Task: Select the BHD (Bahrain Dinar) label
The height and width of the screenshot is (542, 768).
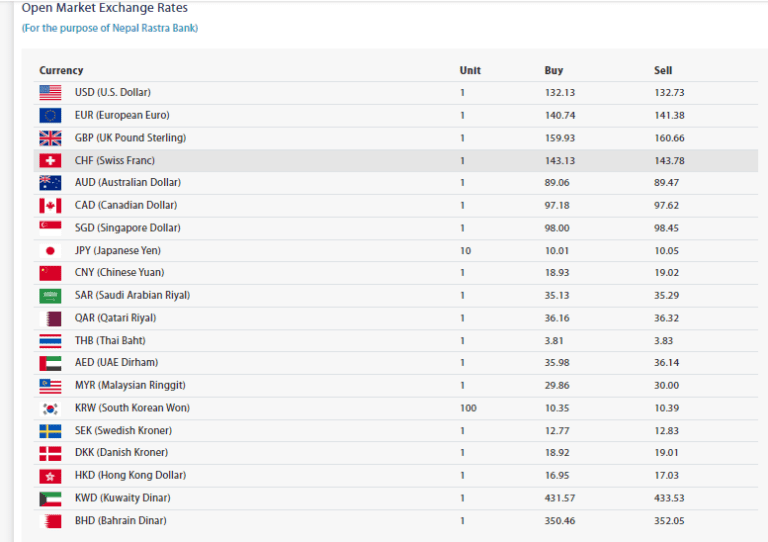Action: 120,520
